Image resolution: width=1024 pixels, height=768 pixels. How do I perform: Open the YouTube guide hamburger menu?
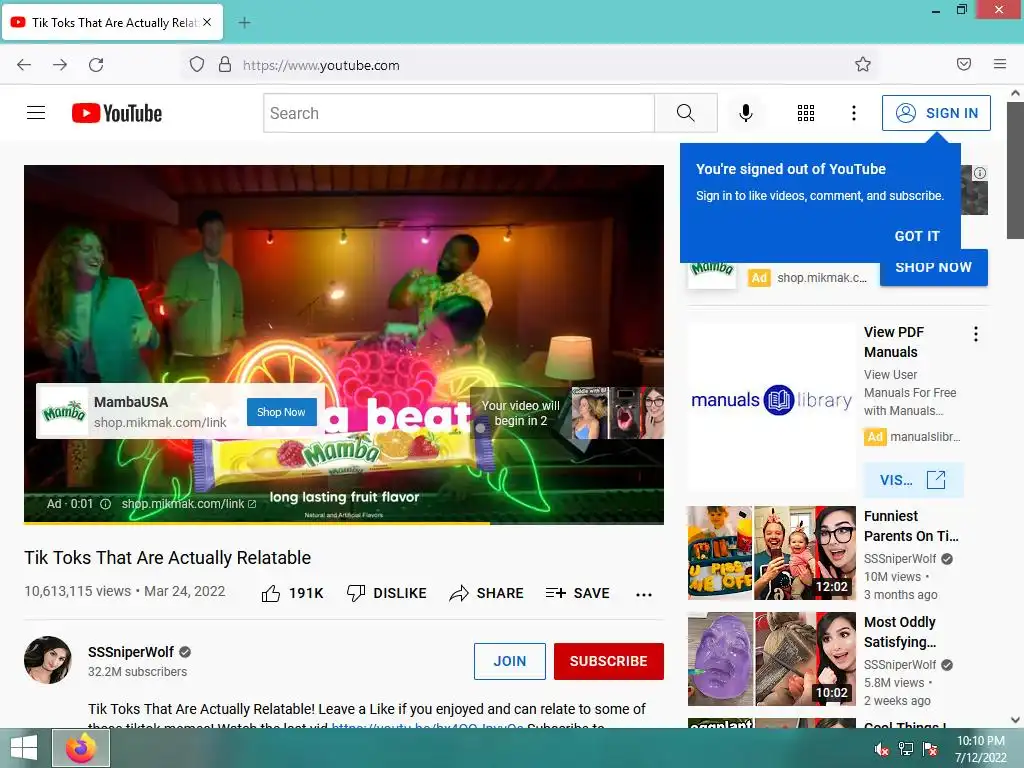36,113
